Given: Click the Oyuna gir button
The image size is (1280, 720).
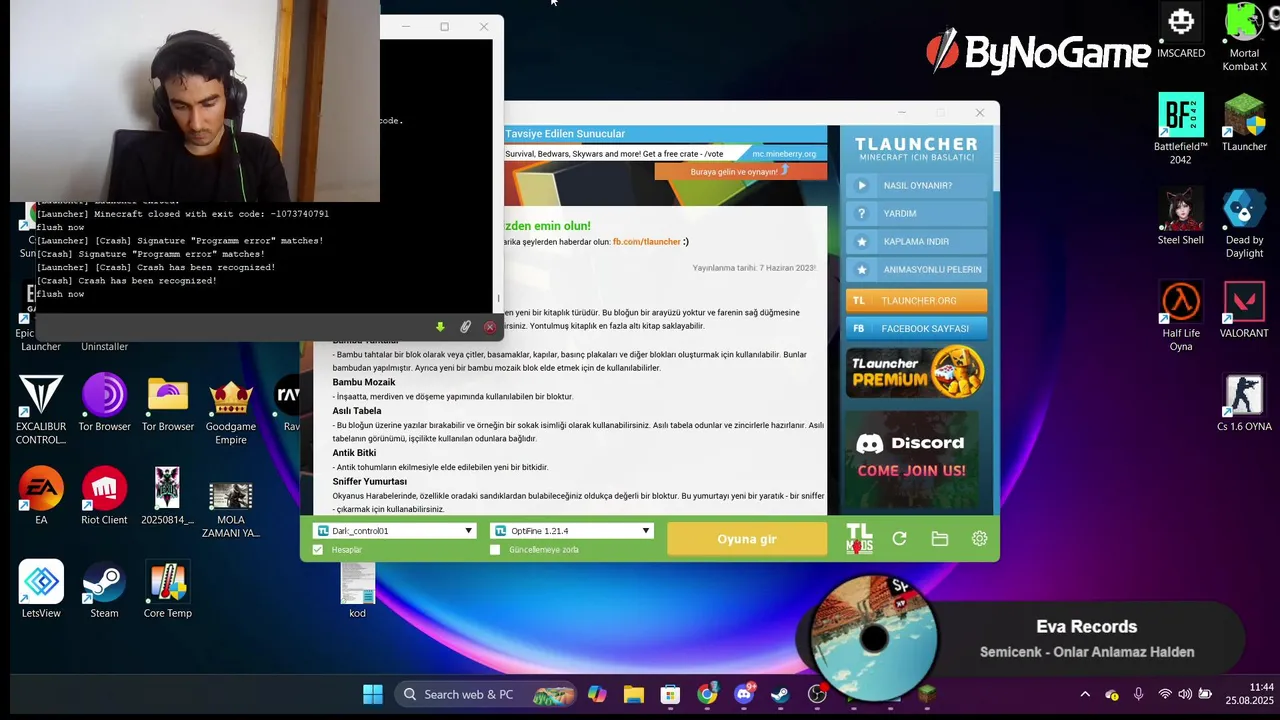Looking at the screenshot, I should [747, 539].
